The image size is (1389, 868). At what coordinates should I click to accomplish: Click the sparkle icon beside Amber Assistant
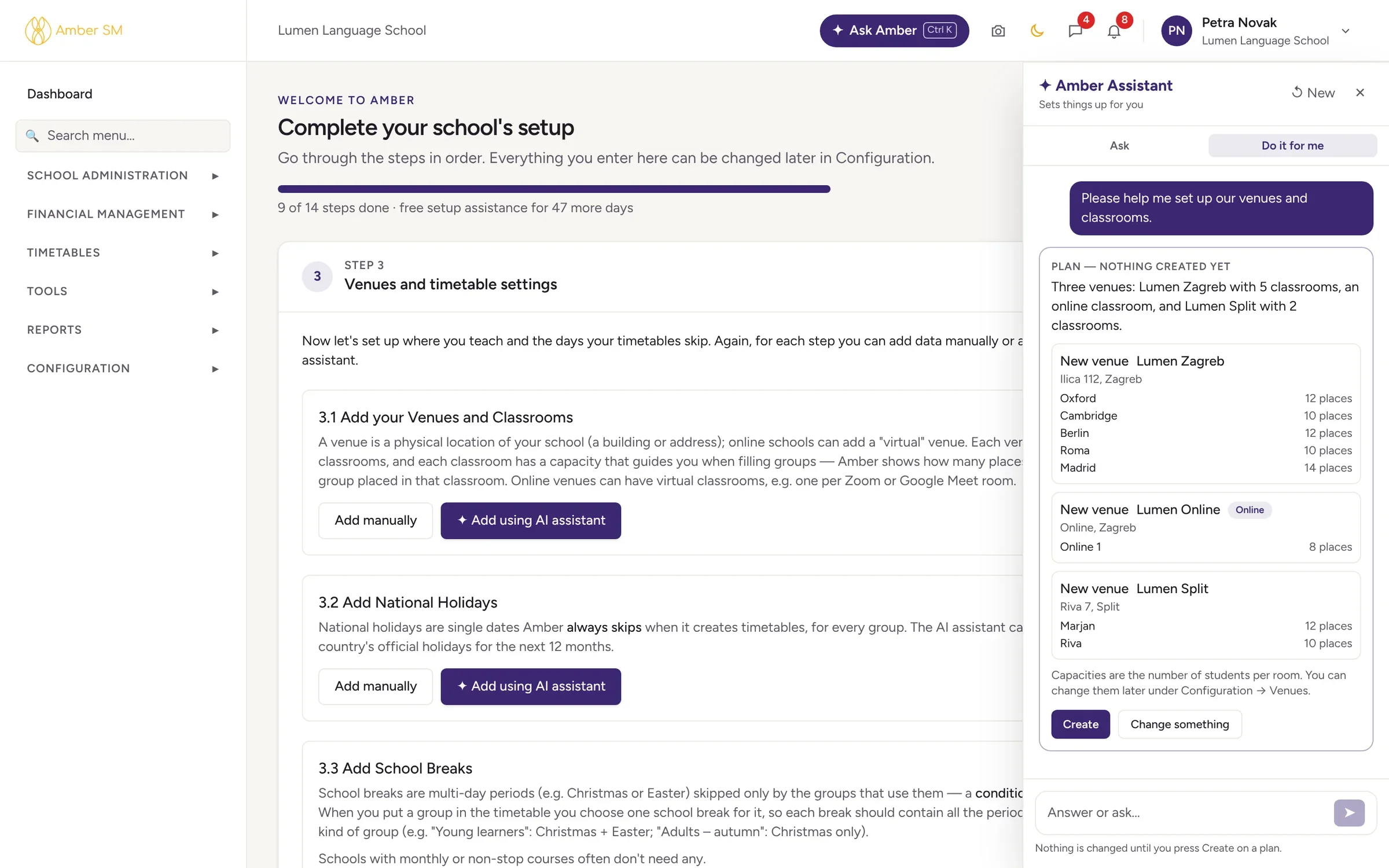pyautogui.click(x=1045, y=85)
